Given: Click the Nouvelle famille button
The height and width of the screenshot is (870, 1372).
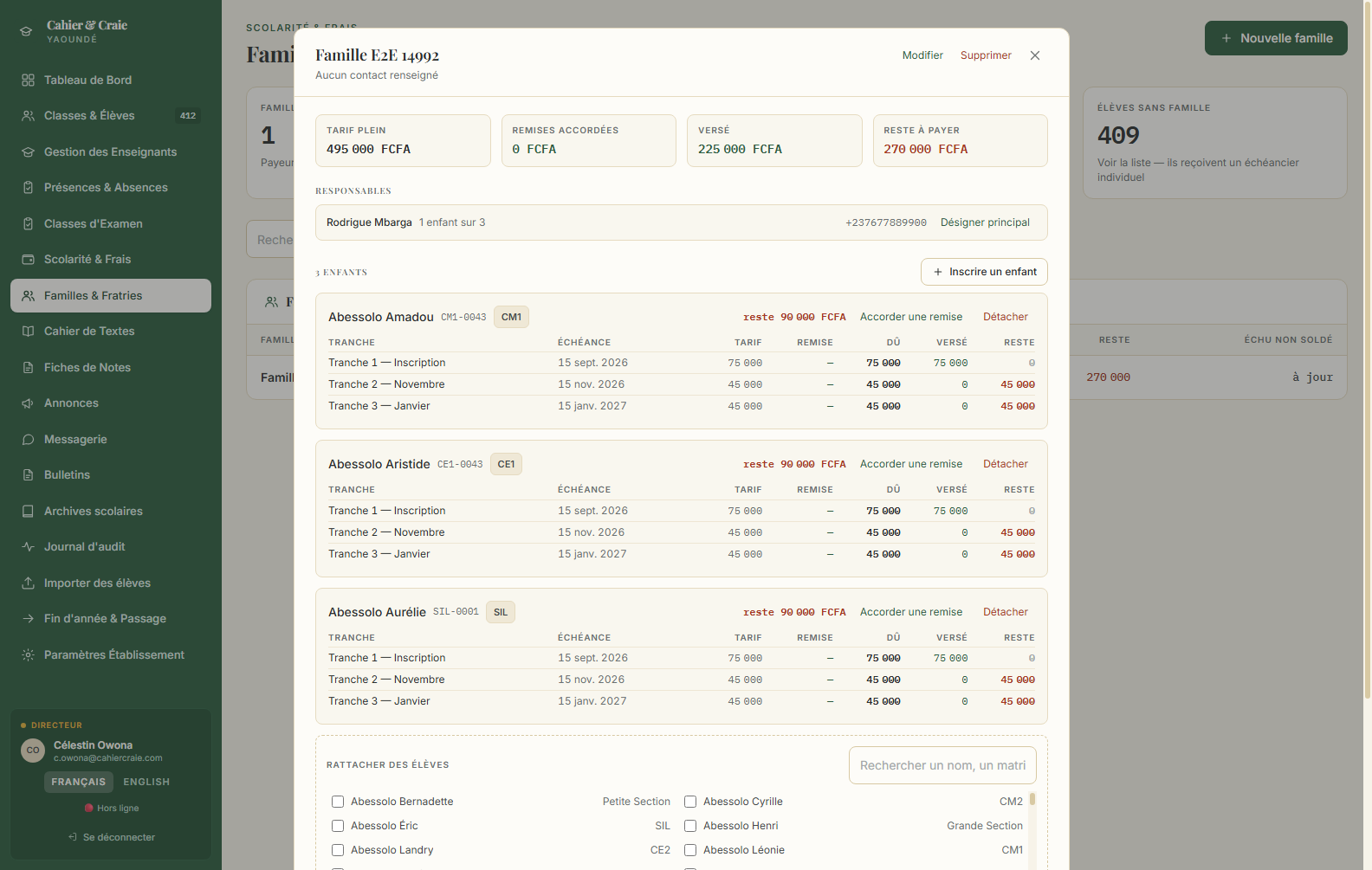Looking at the screenshot, I should 1276,38.
